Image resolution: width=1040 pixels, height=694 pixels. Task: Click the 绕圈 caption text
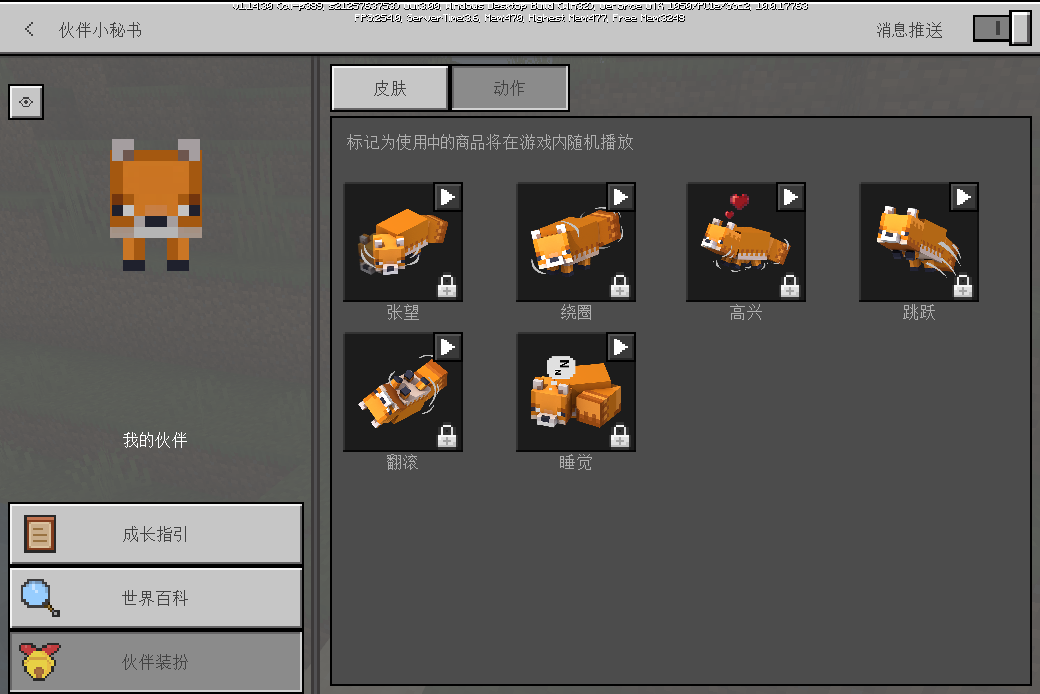click(576, 312)
